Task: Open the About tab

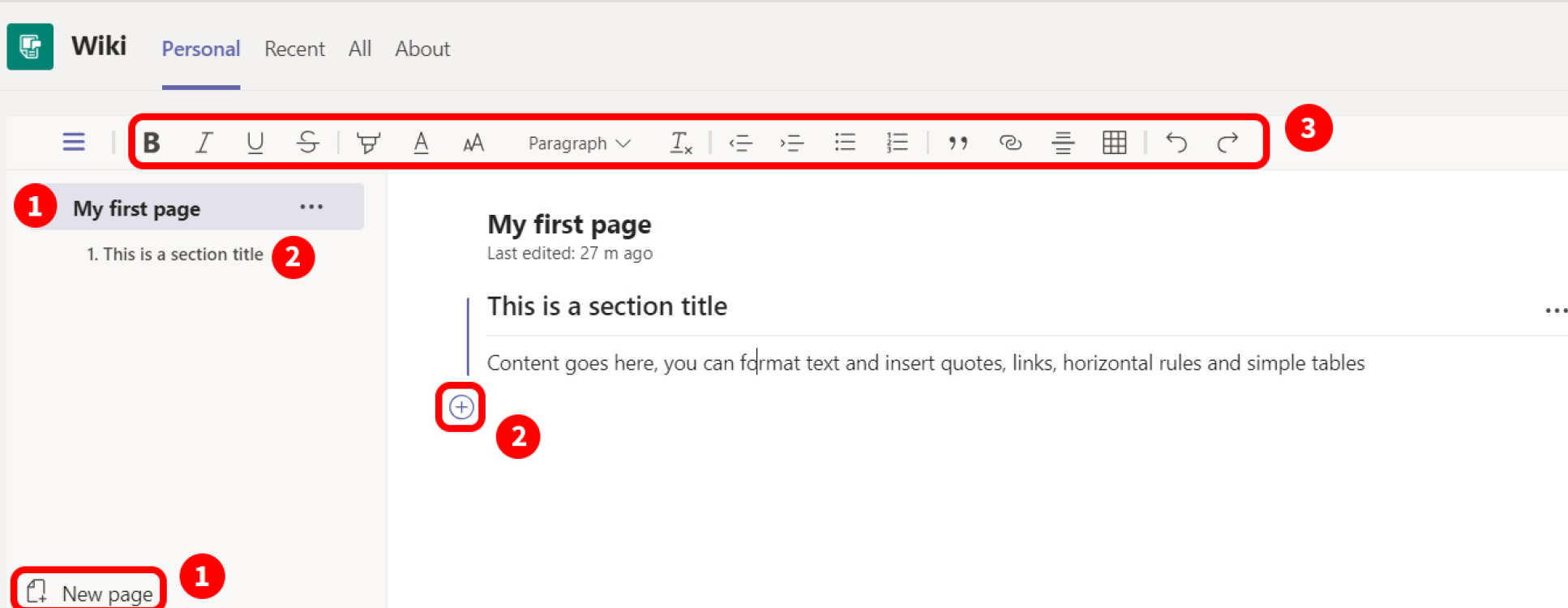Action: pos(422,49)
